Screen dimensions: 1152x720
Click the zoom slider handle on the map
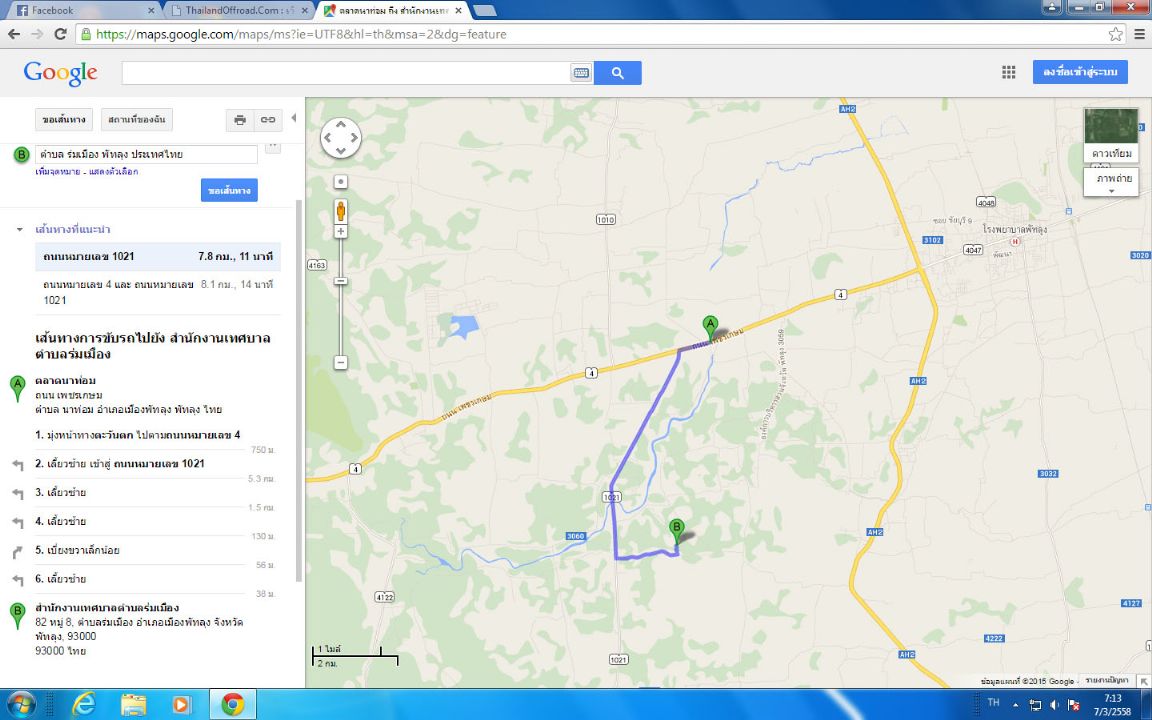point(340,281)
